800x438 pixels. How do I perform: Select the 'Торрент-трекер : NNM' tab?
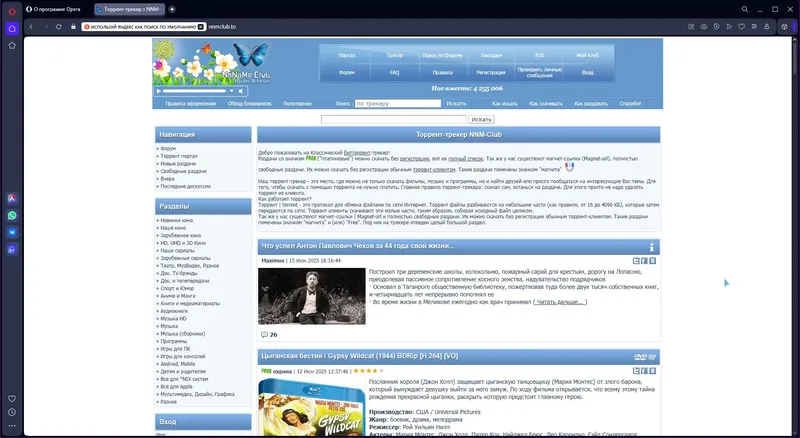[x=129, y=9]
